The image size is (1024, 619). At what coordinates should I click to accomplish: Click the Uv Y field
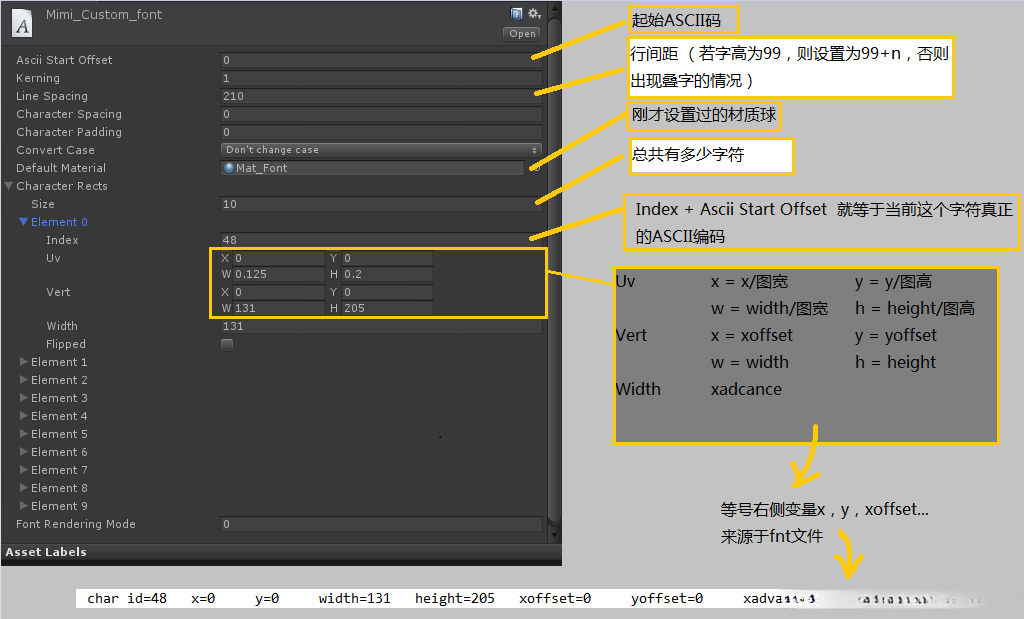coord(387,258)
